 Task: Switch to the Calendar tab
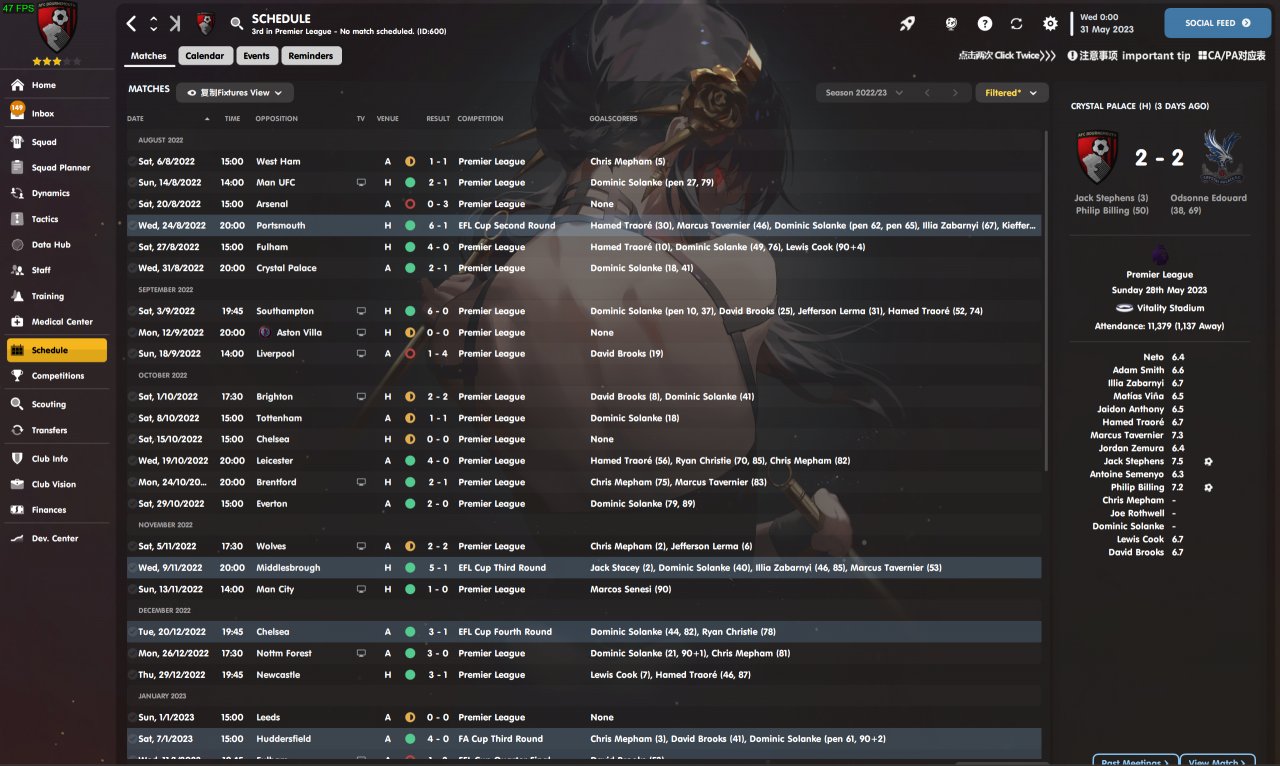pyautogui.click(x=204, y=56)
